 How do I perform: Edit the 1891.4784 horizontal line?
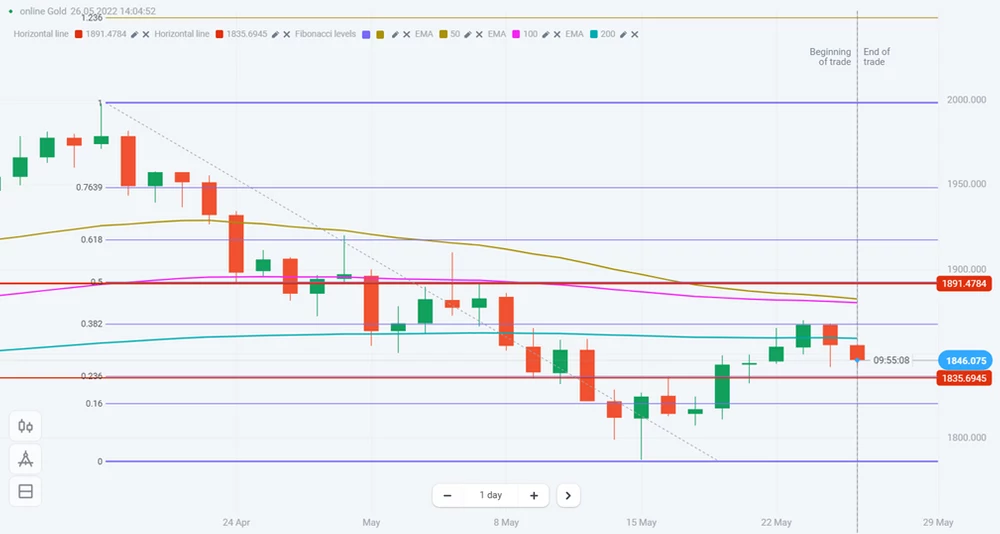(134, 34)
